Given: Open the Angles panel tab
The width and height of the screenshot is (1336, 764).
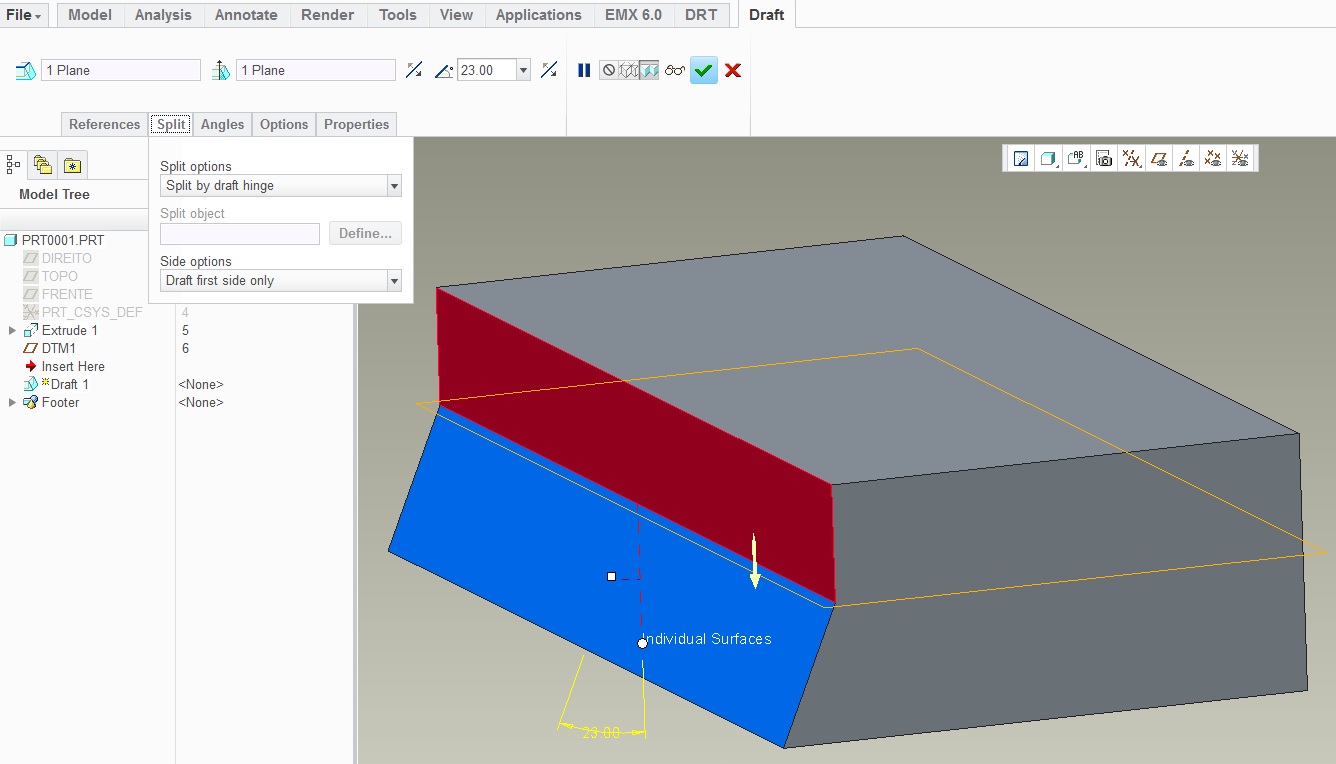Looking at the screenshot, I should (222, 124).
